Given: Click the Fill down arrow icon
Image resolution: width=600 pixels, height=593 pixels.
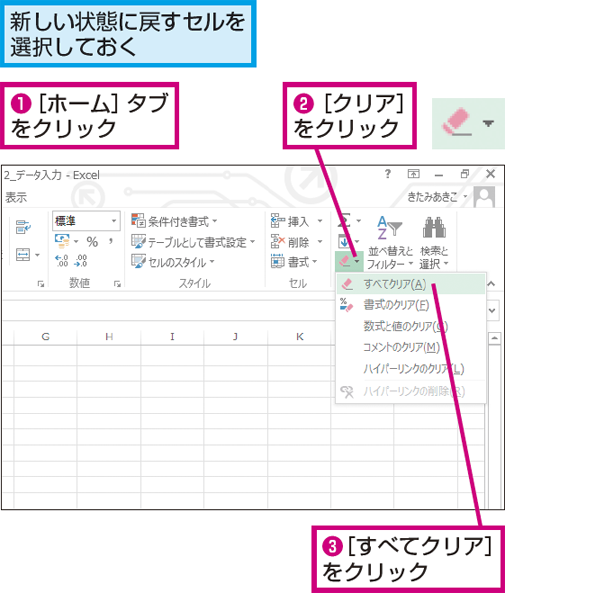Looking at the screenshot, I should click(344, 241).
